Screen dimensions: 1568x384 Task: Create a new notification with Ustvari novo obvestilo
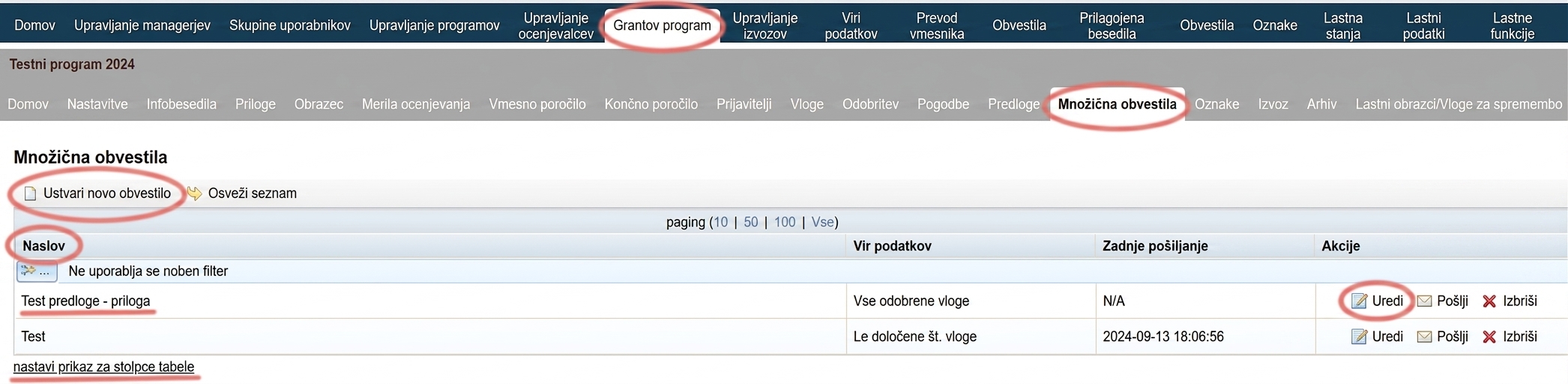(x=106, y=193)
